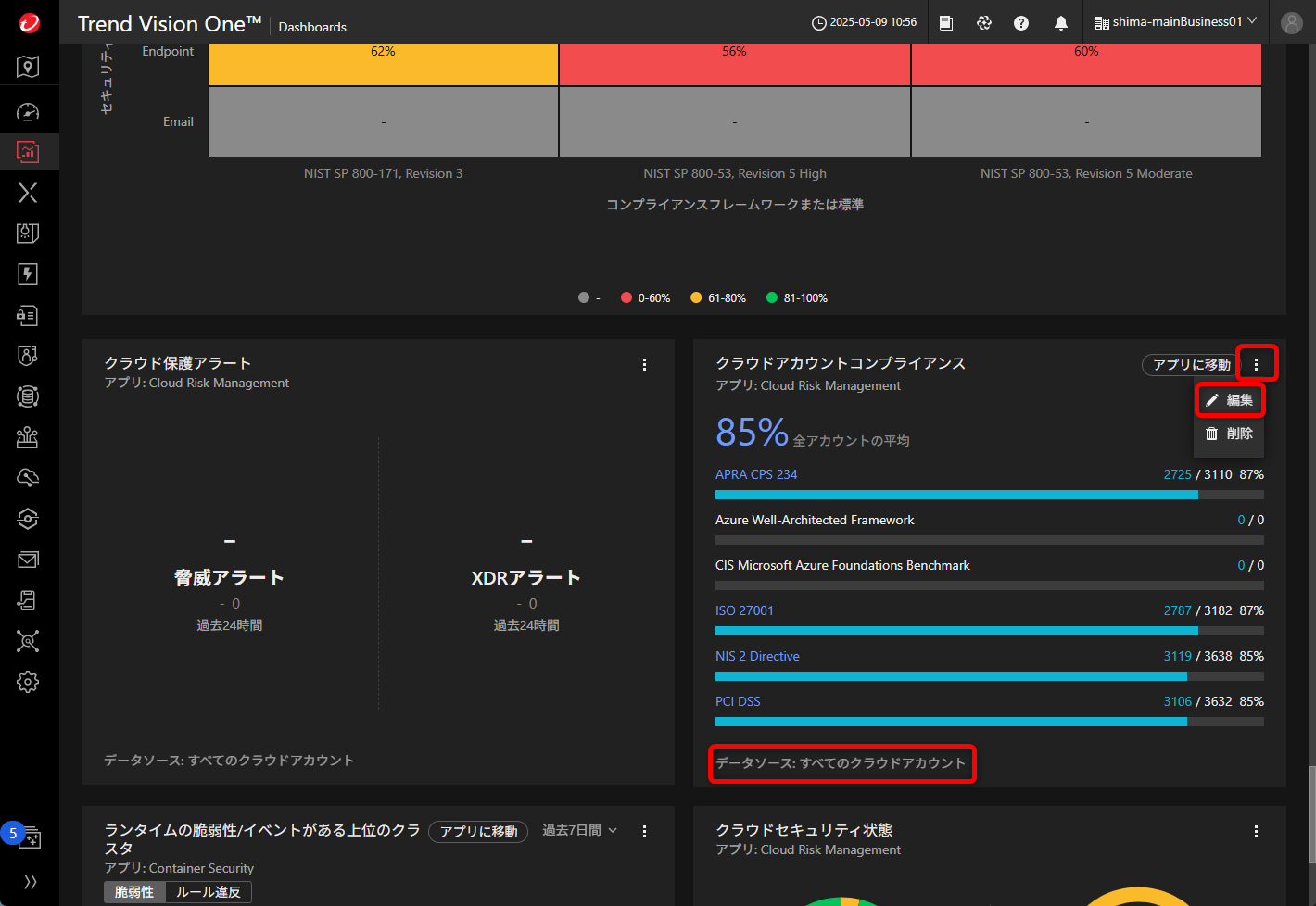Screen dimensions: 1316x906
Task: Open the folder icon with badge 5
Action: pyautogui.click(x=30, y=837)
